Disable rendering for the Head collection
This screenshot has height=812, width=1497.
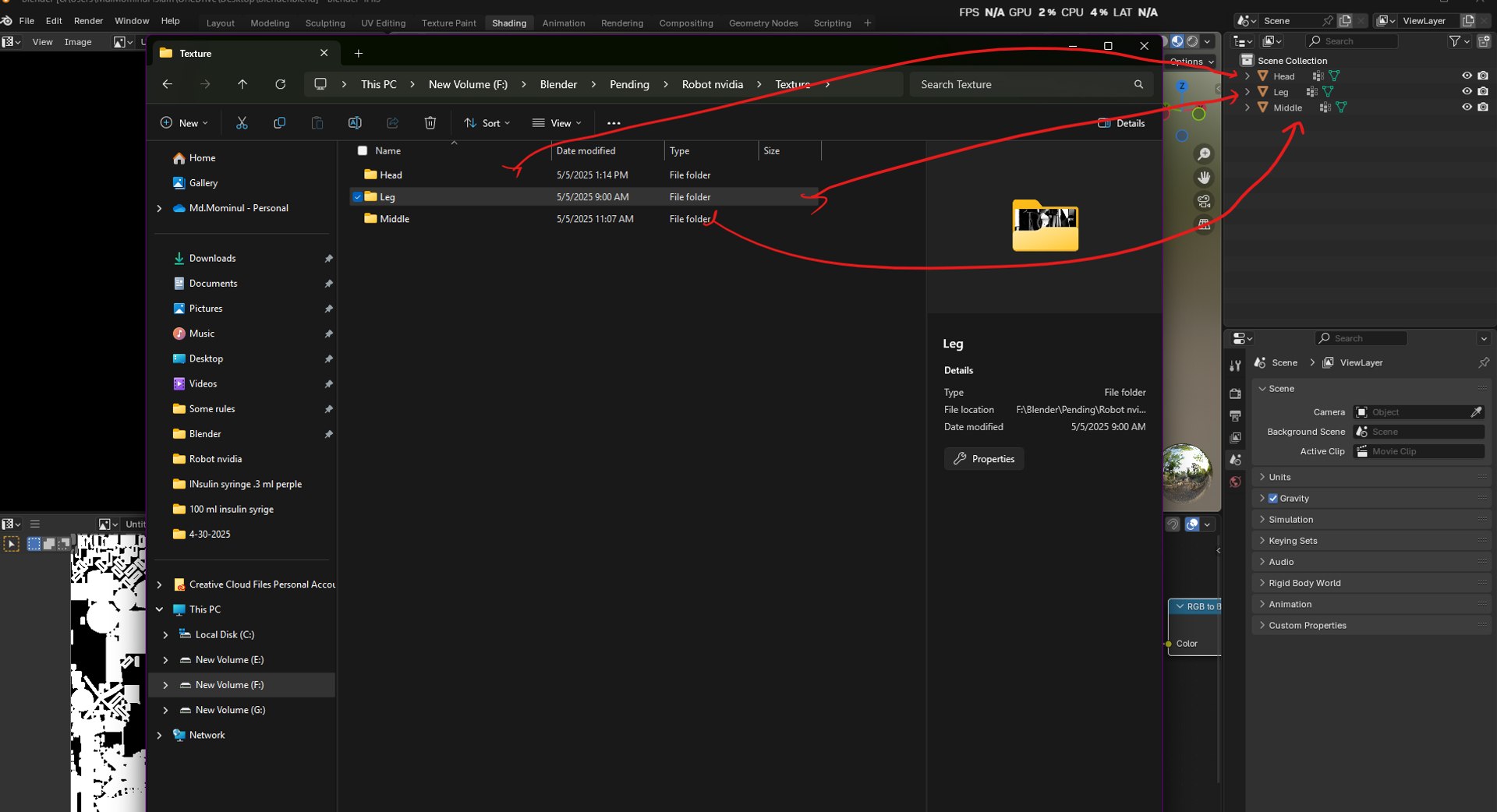[1483, 76]
